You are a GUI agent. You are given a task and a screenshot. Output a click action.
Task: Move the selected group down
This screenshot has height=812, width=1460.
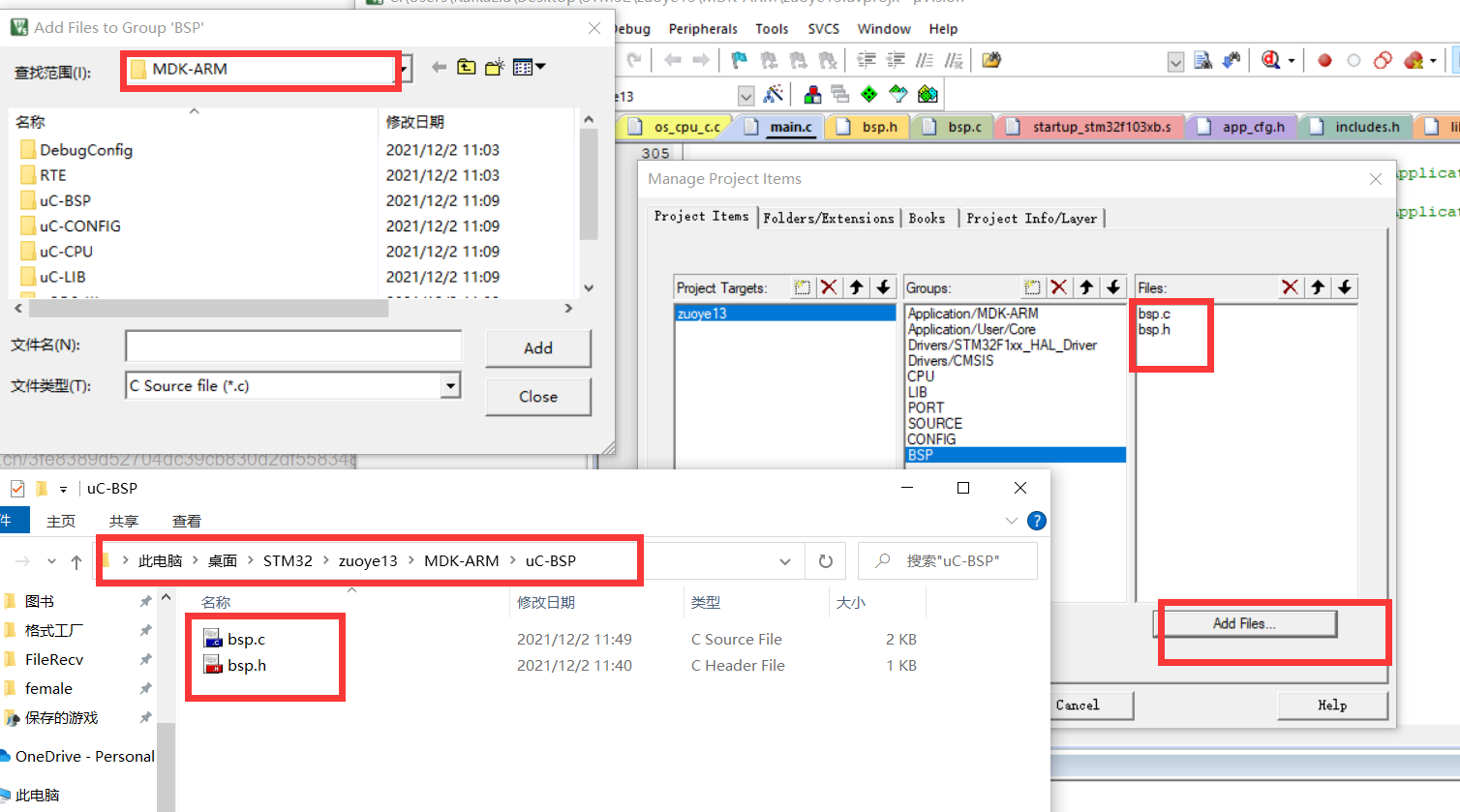point(1113,287)
